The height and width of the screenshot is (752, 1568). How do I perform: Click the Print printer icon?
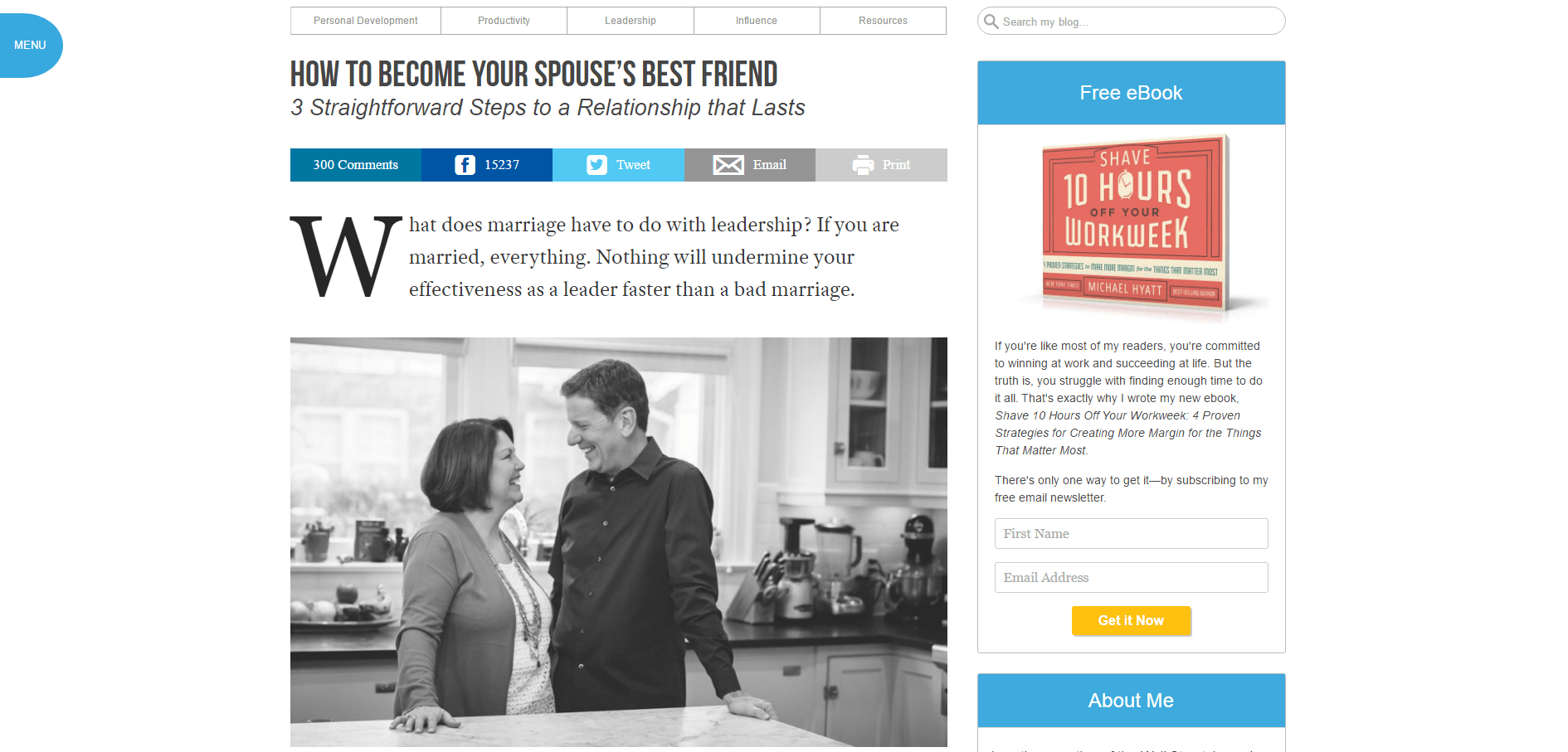(x=863, y=165)
